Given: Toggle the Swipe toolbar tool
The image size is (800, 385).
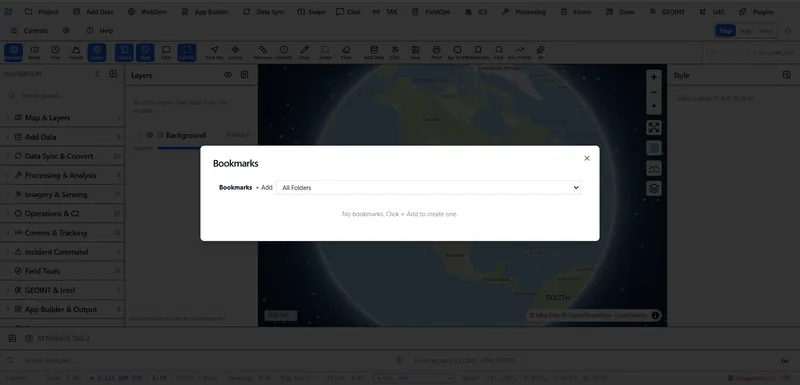Looking at the screenshot, I should pos(35,53).
